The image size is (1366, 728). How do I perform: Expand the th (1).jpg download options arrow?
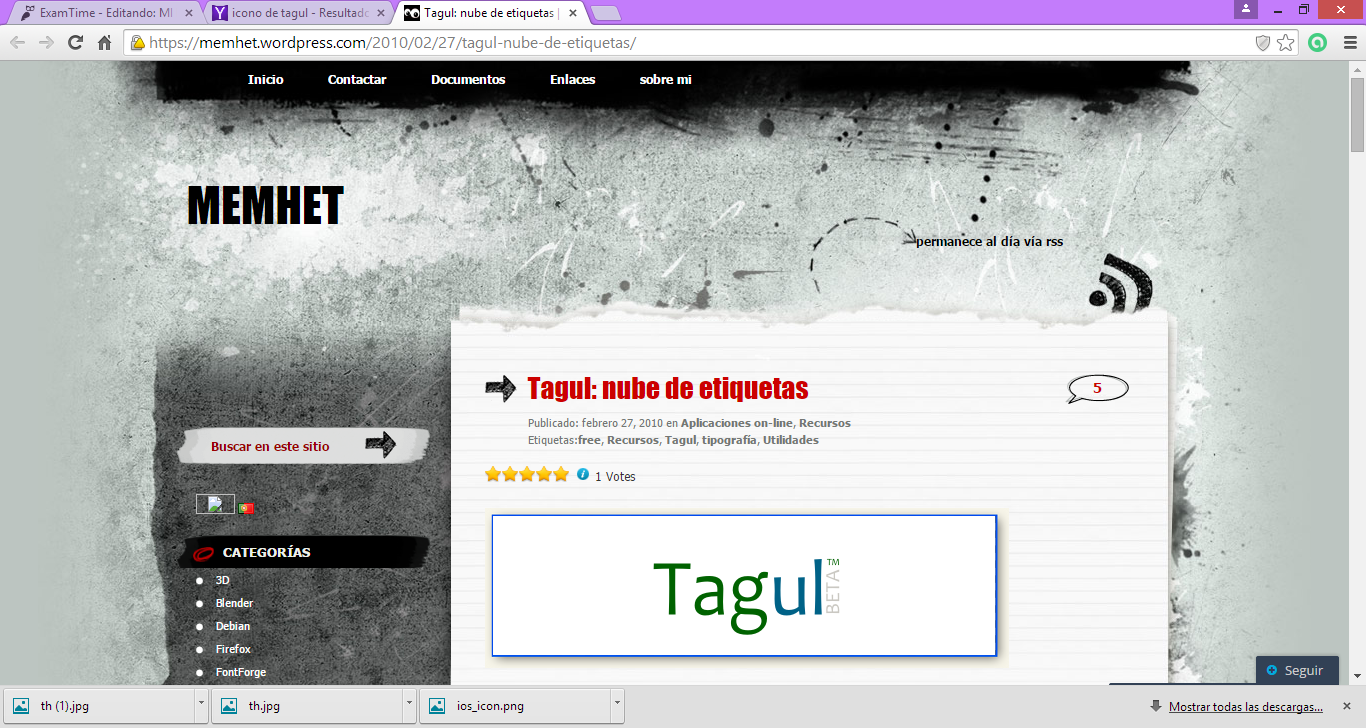tap(202, 705)
